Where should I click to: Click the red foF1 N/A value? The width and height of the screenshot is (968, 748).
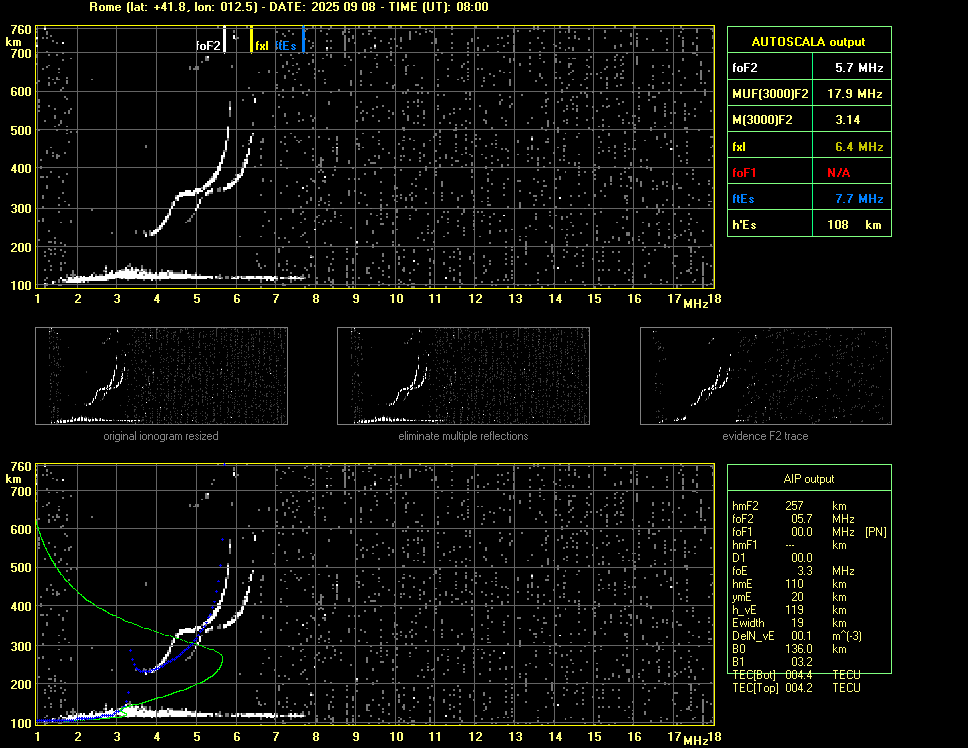click(x=838, y=173)
